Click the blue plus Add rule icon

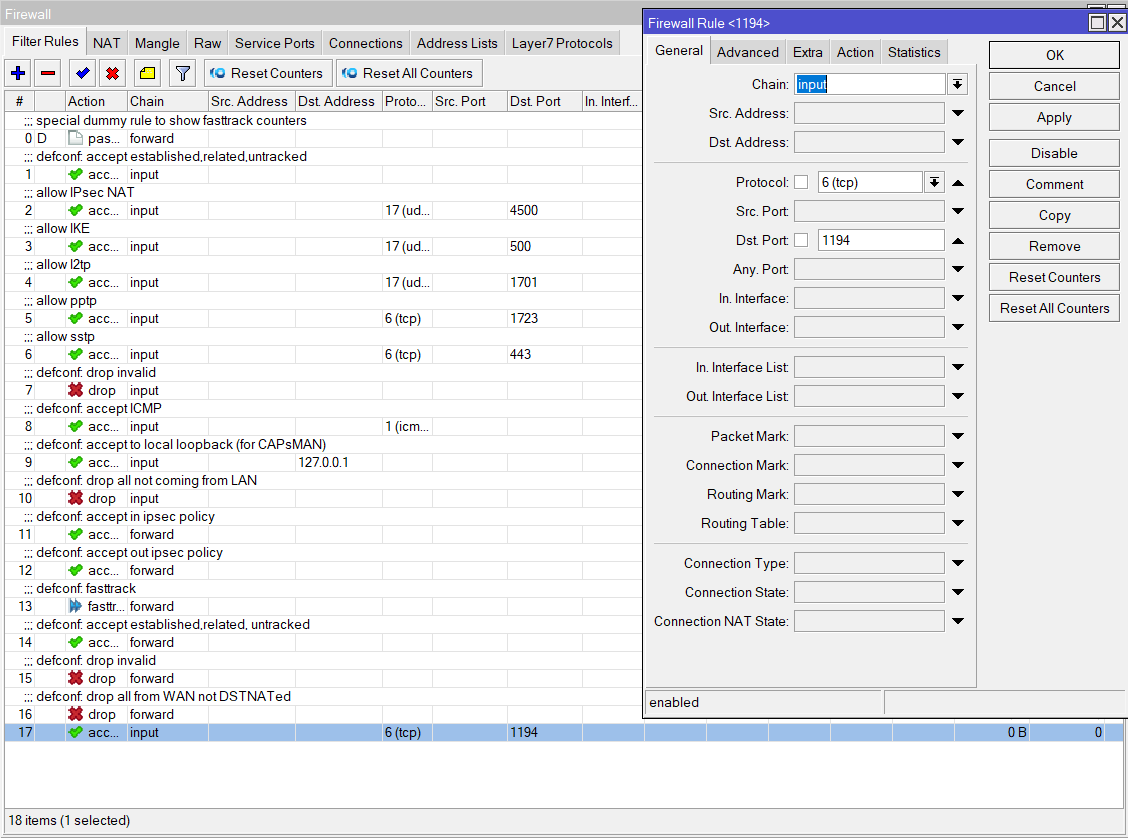pos(18,73)
